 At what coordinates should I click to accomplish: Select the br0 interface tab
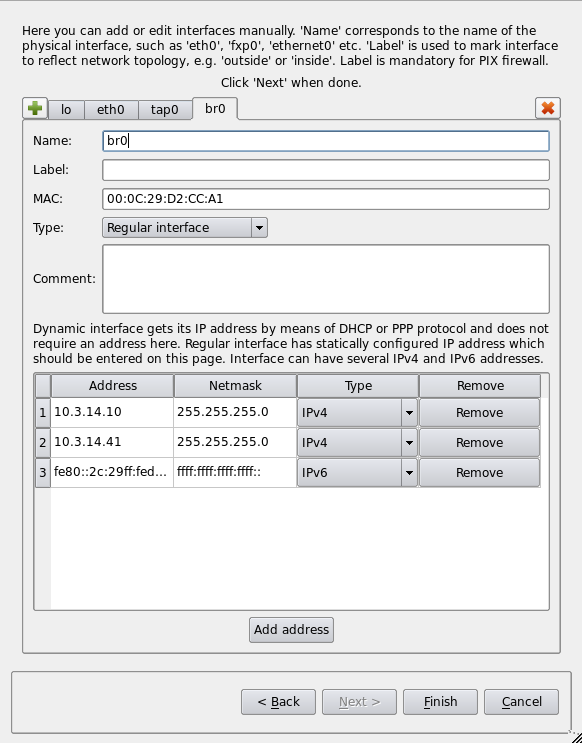(x=215, y=109)
